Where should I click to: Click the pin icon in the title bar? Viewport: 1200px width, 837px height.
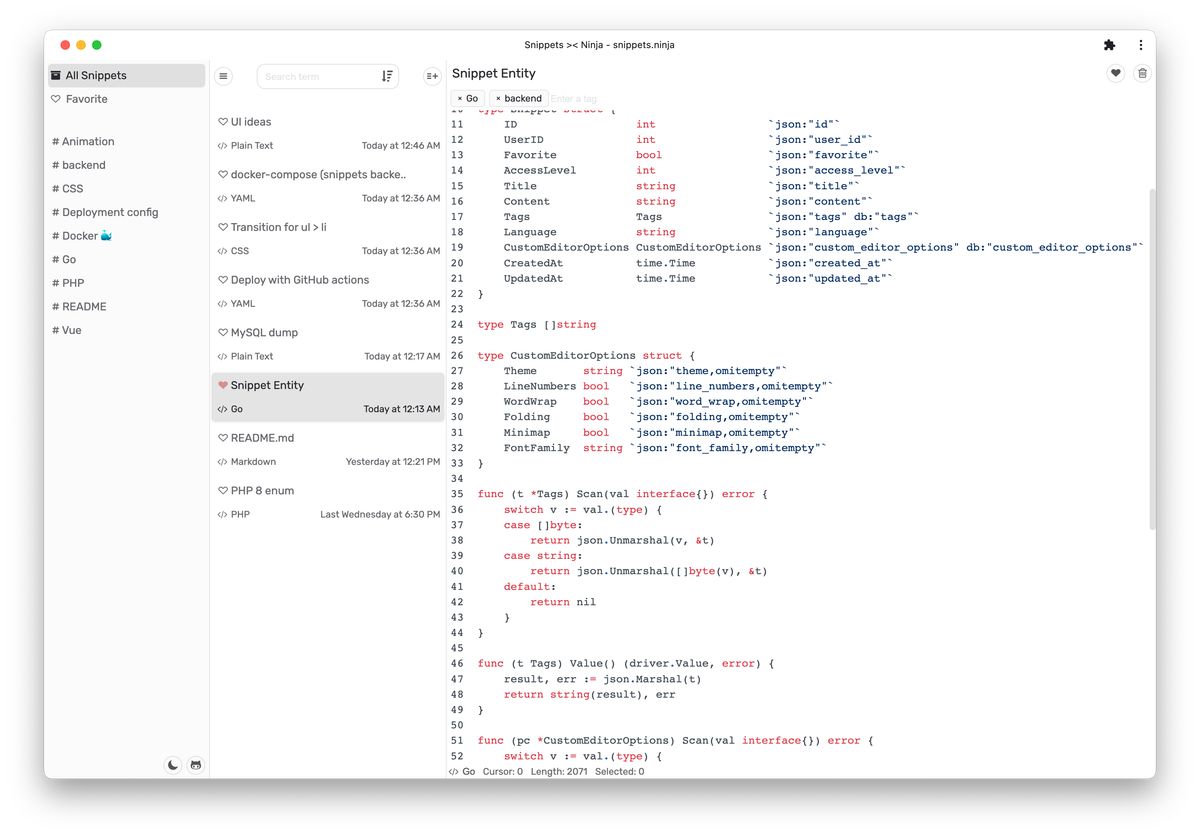(x=1108, y=45)
